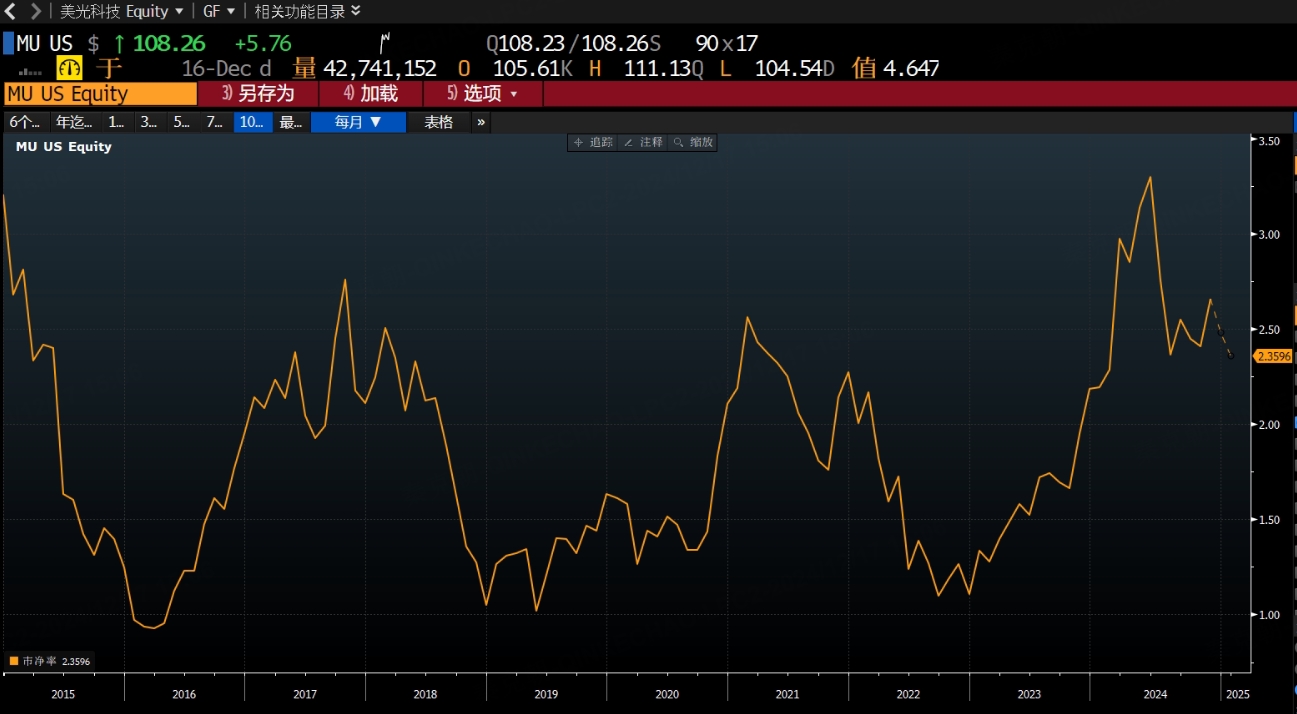The height and width of the screenshot is (714, 1297).
Task: Click the high price 111.13
Action: 658,68
